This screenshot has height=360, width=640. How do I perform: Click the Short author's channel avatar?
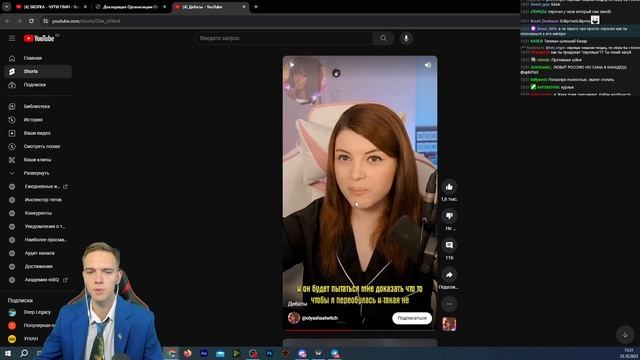point(294,318)
